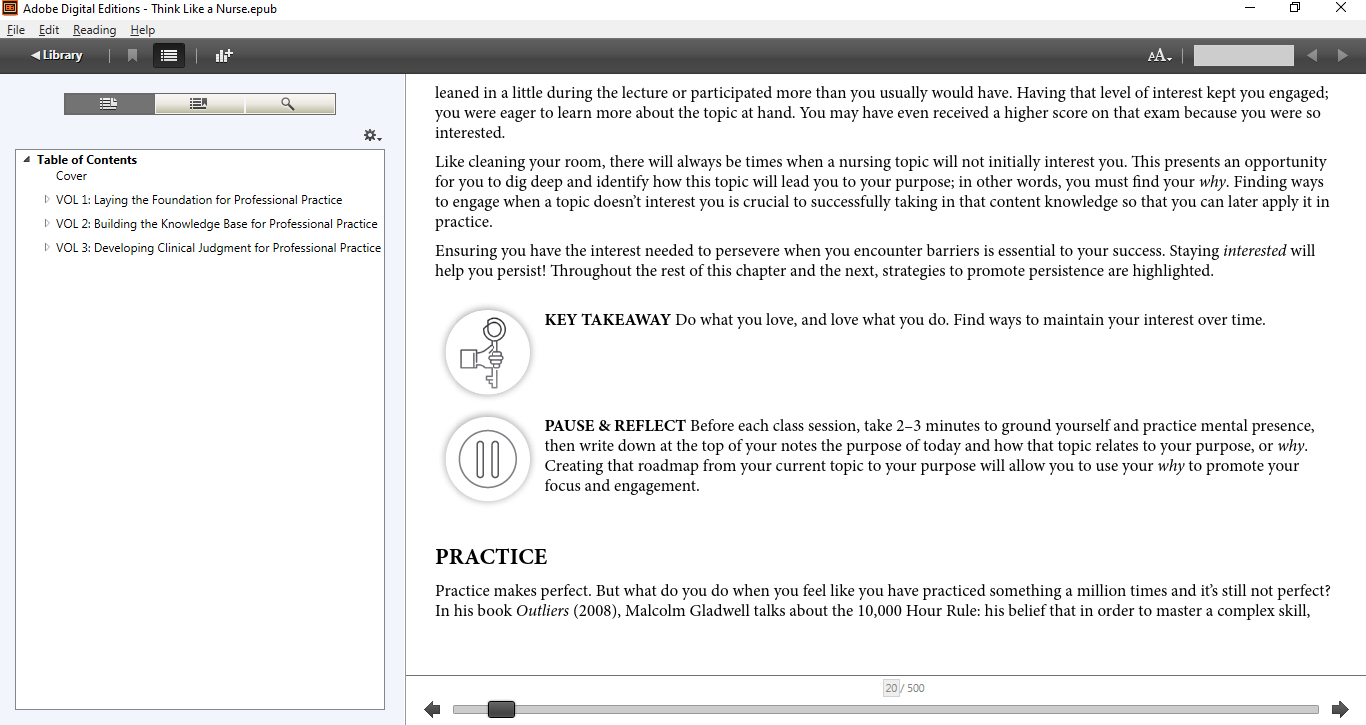This screenshot has width=1366, height=725.
Task: Go to the next search result arrow
Action: click(x=1343, y=56)
